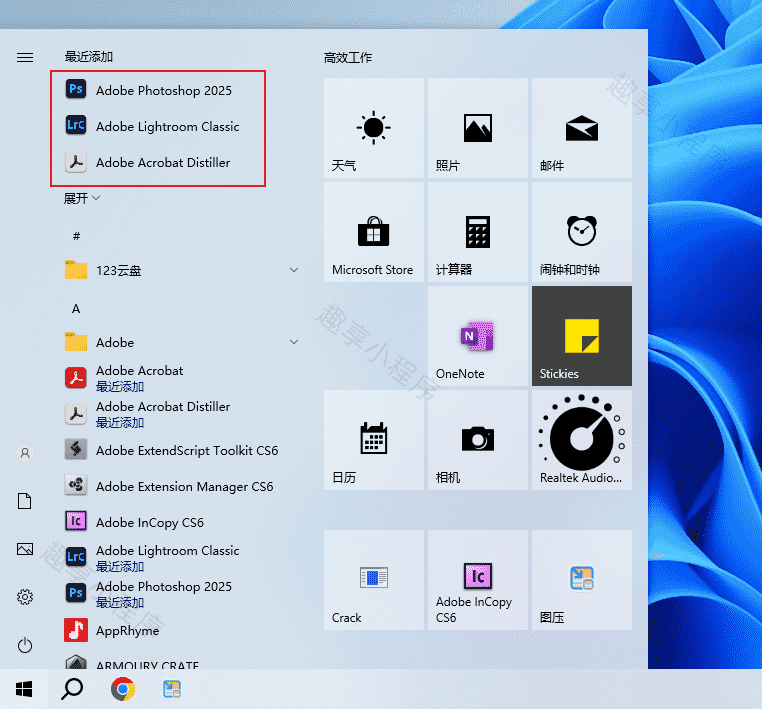This screenshot has width=762, height=709.
Task: Open ARMOURY CRATE app entry
Action: click(181, 661)
